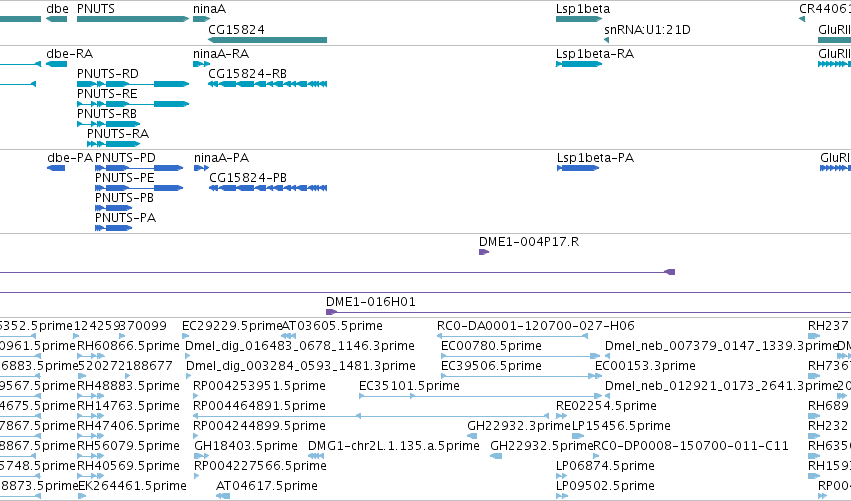Select transcript PNUTS-RA
Image resolution: width=851 pixels, height=501 pixels.
pyautogui.click(x=113, y=144)
